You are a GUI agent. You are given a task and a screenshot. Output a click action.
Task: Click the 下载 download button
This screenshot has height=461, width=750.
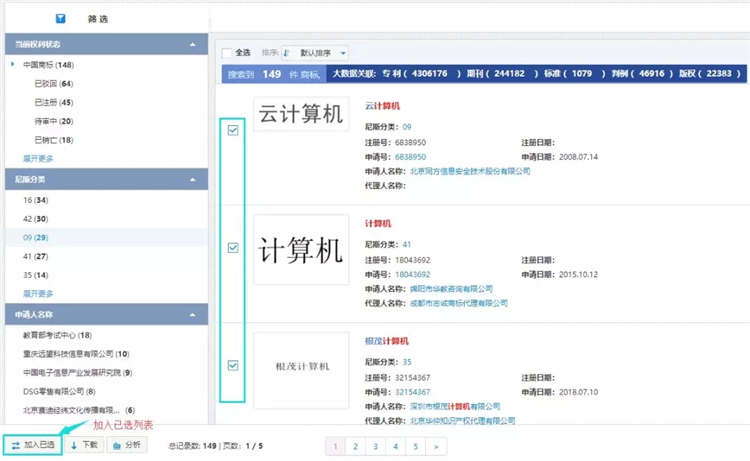(x=85, y=444)
